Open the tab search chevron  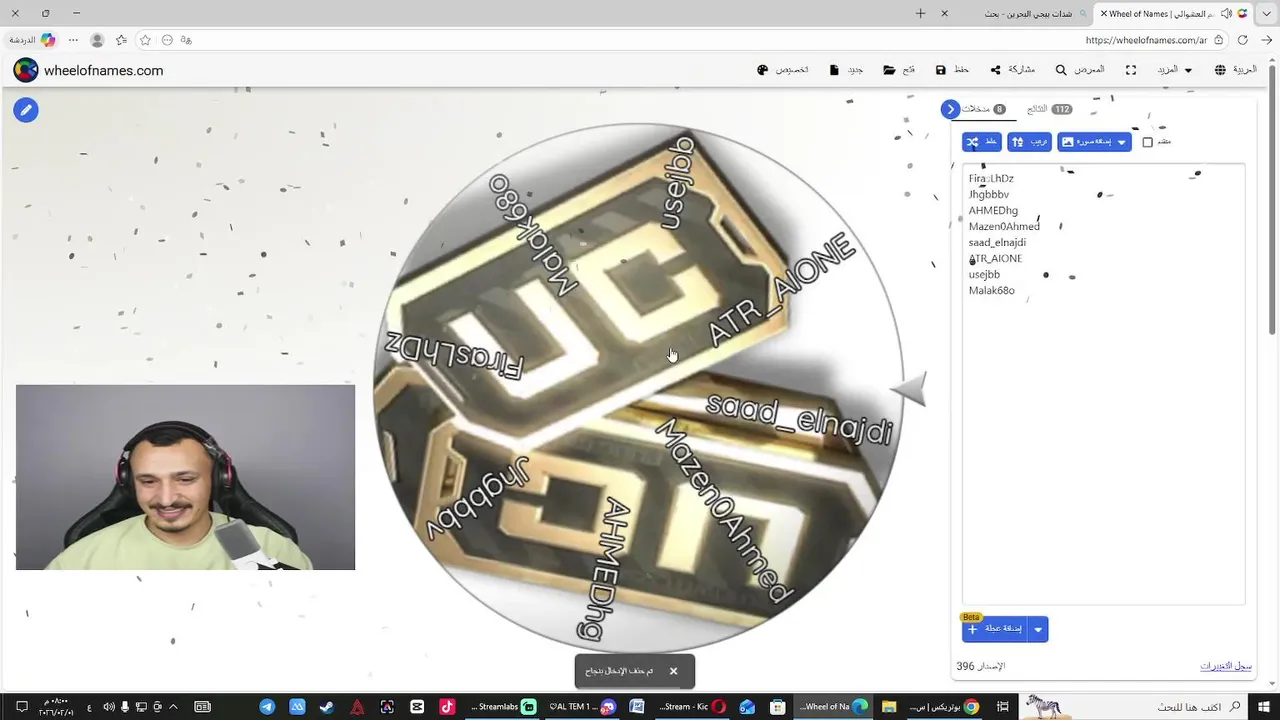point(1265,14)
